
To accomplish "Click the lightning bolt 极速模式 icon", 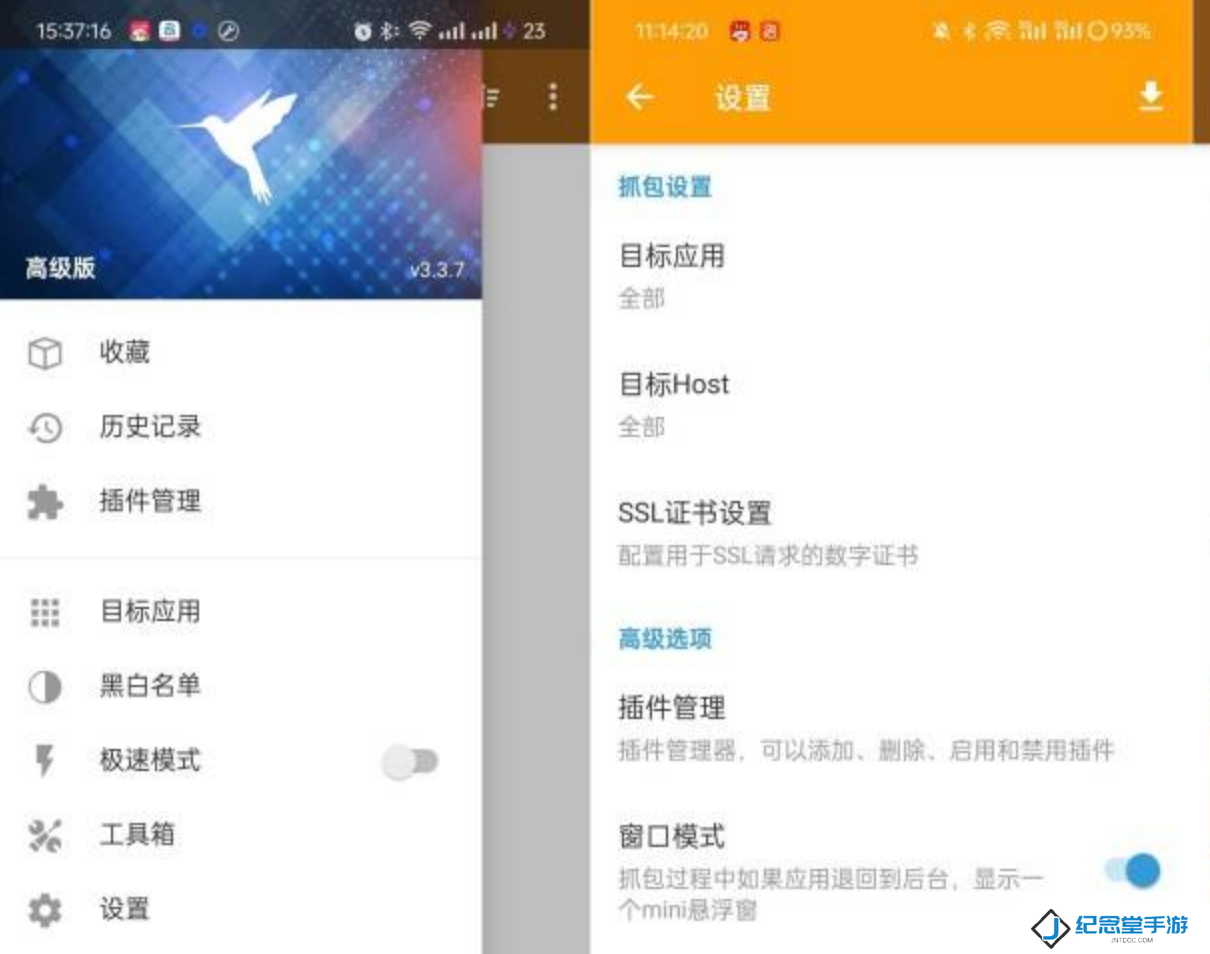I will 44,761.
